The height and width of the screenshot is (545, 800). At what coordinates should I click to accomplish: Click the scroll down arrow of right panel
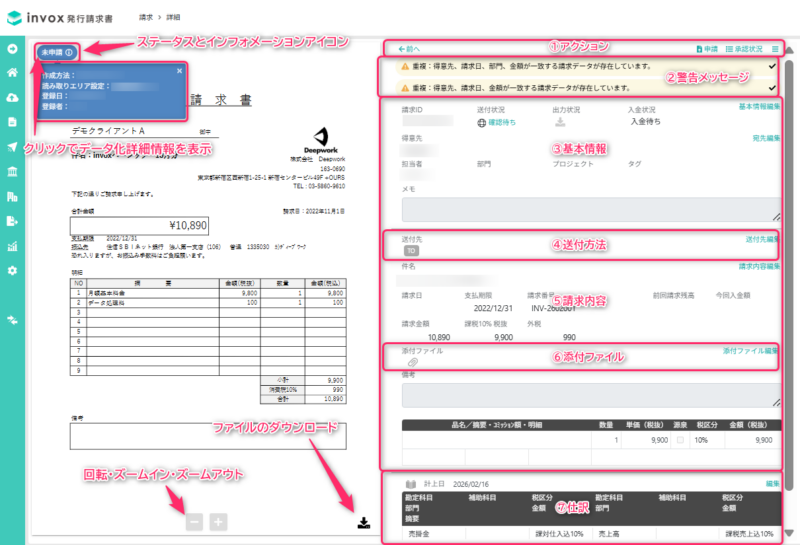(789, 532)
